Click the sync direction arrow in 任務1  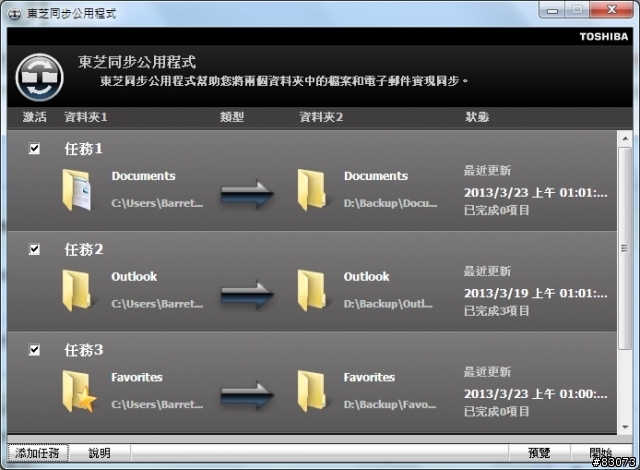click(x=247, y=194)
